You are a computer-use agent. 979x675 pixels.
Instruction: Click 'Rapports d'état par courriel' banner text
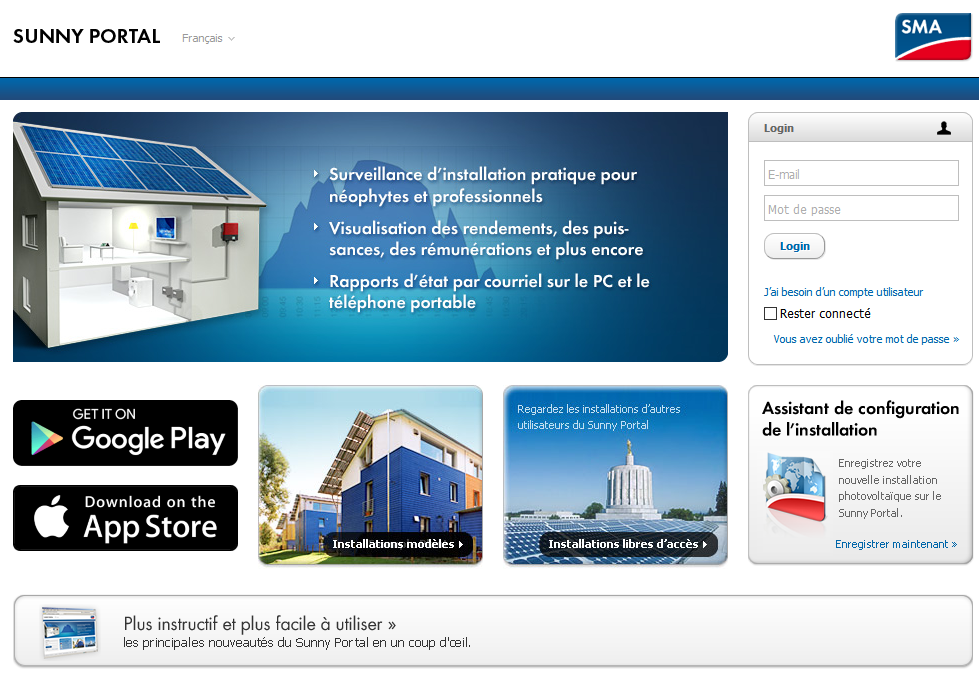click(489, 292)
